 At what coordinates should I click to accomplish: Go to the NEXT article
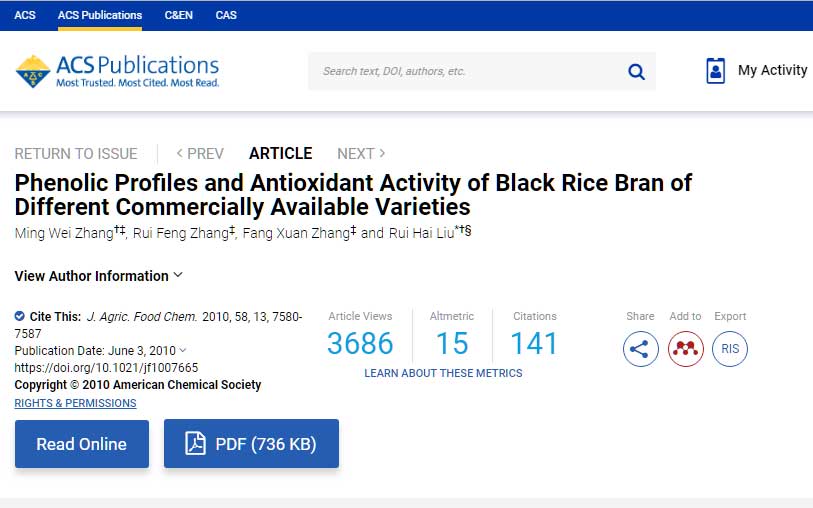click(x=361, y=154)
